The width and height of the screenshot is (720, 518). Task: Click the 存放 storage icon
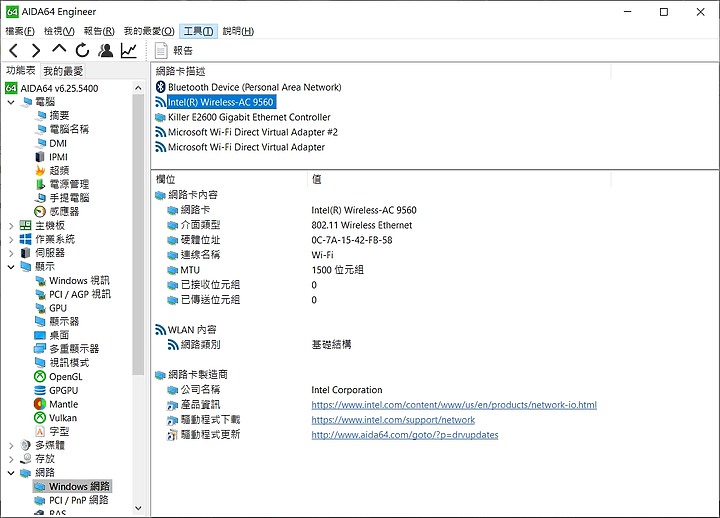click(26, 459)
